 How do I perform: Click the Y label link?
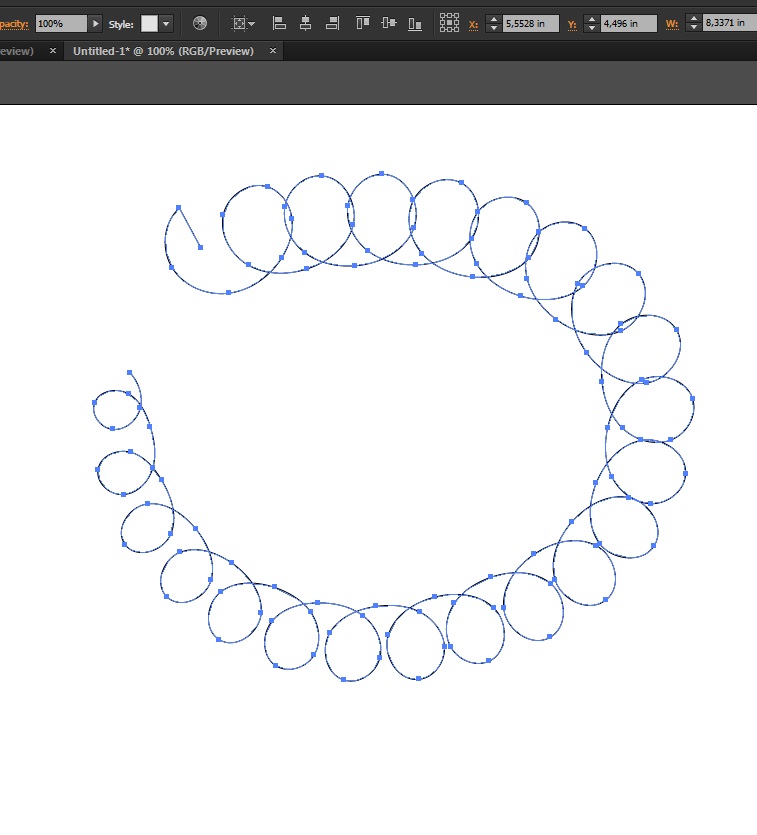(x=572, y=24)
